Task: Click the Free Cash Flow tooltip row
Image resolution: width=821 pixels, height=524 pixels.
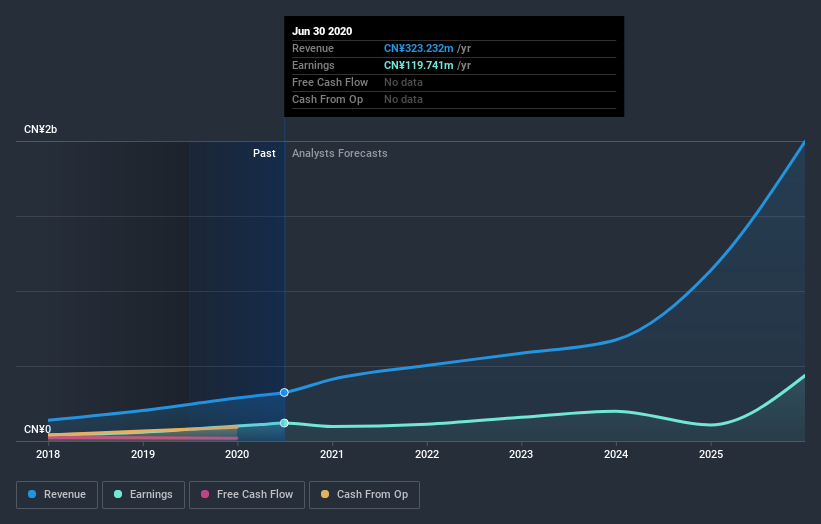Action: pos(454,83)
